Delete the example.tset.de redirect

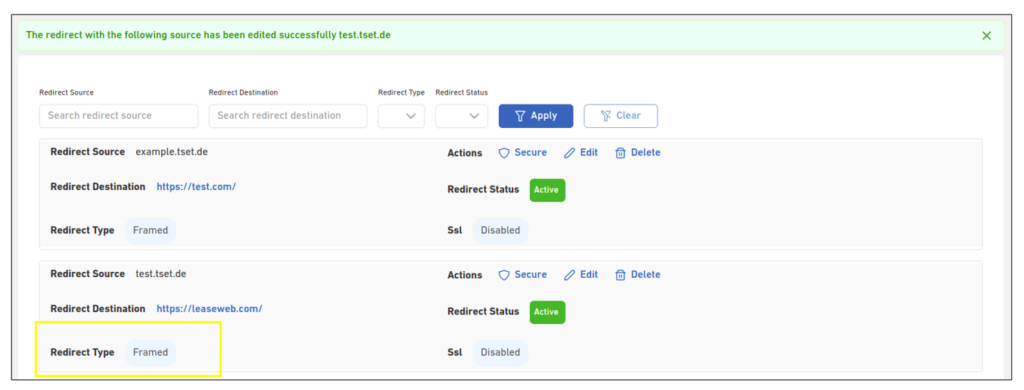click(x=637, y=152)
